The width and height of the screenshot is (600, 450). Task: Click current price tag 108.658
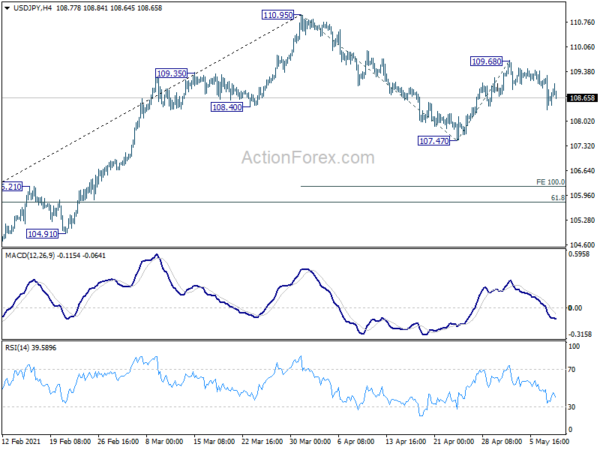pyautogui.click(x=582, y=98)
